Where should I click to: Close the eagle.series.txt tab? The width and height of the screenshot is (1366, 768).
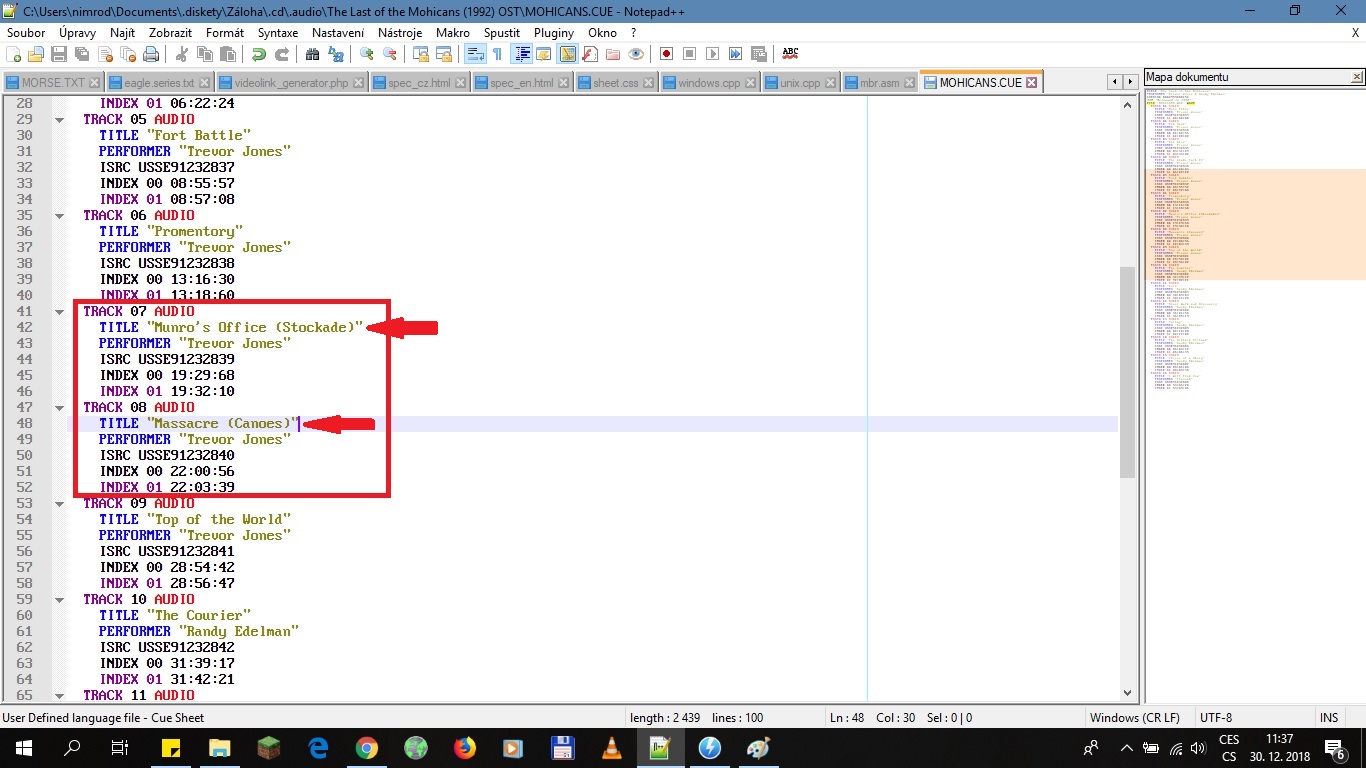205,82
